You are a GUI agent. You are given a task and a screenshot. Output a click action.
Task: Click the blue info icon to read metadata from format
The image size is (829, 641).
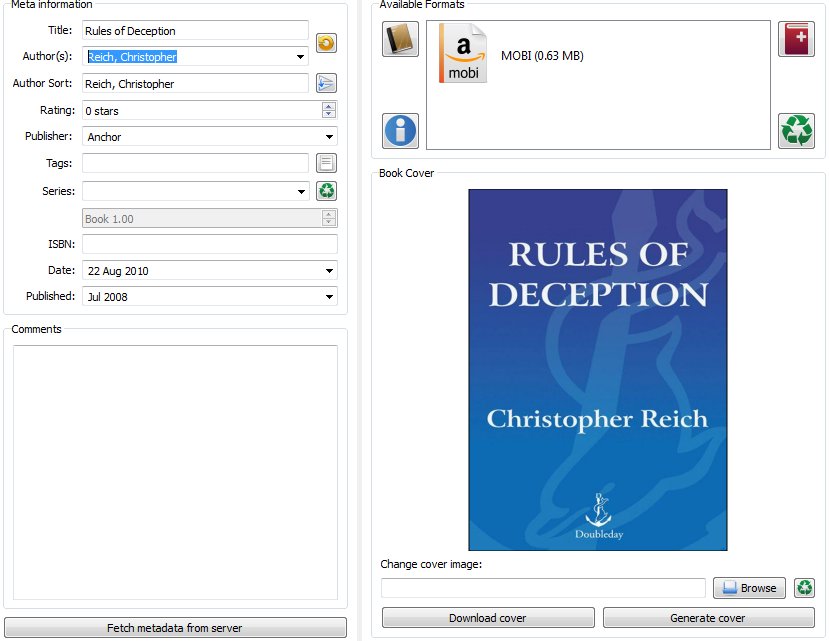400,131
